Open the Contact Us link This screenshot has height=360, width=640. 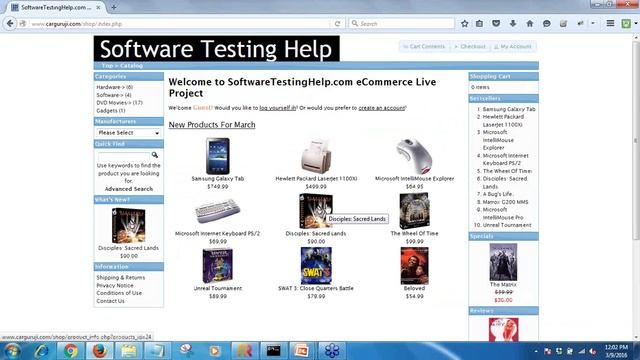110,301
